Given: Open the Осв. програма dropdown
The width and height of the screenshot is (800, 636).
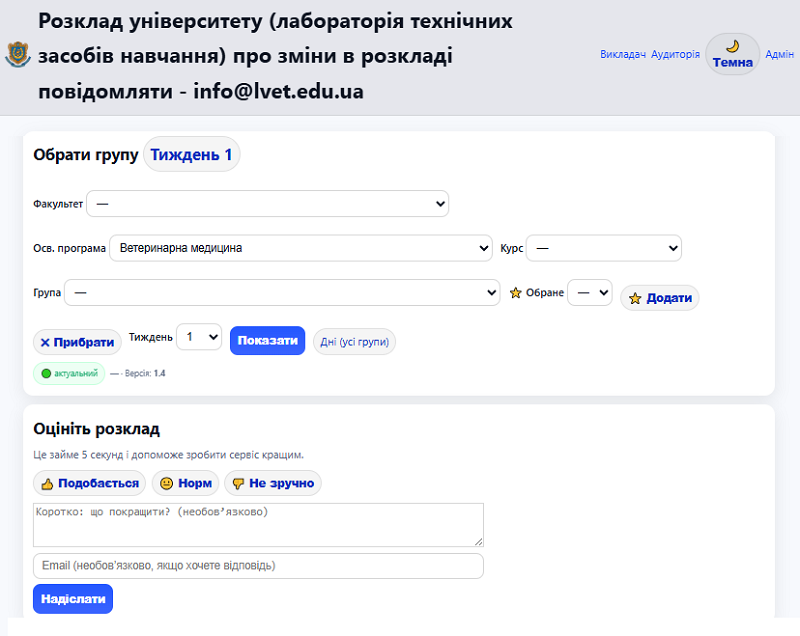Looking at the screenshot, I should click(301, 248).
